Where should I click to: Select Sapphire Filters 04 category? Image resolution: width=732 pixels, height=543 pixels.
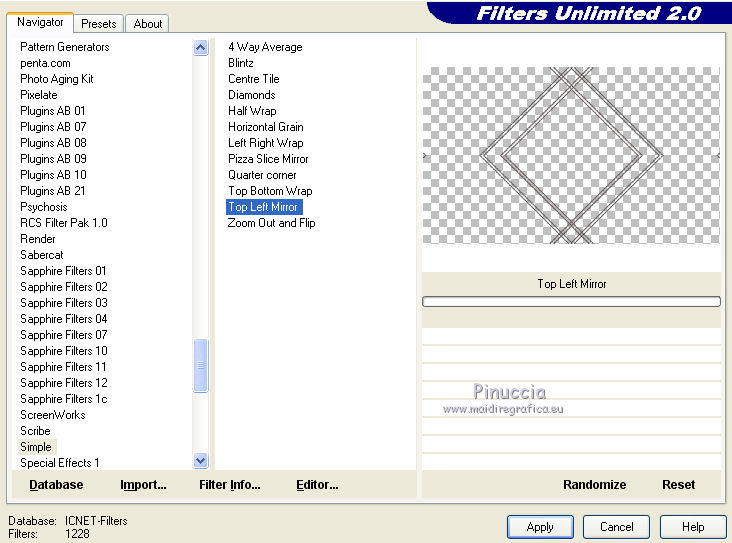pos(63,318)
